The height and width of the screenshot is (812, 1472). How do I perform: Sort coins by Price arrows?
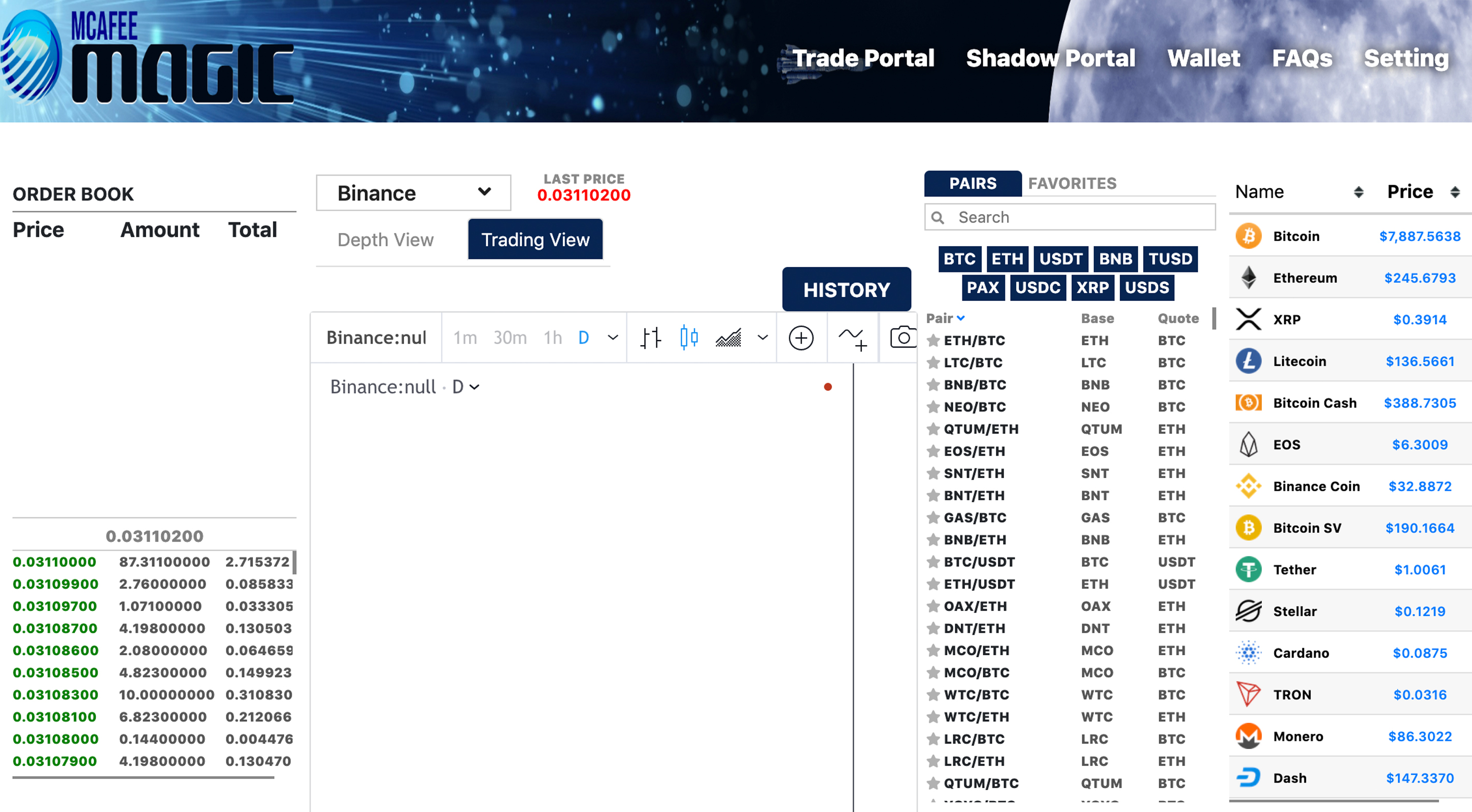tap(1455, 192)
